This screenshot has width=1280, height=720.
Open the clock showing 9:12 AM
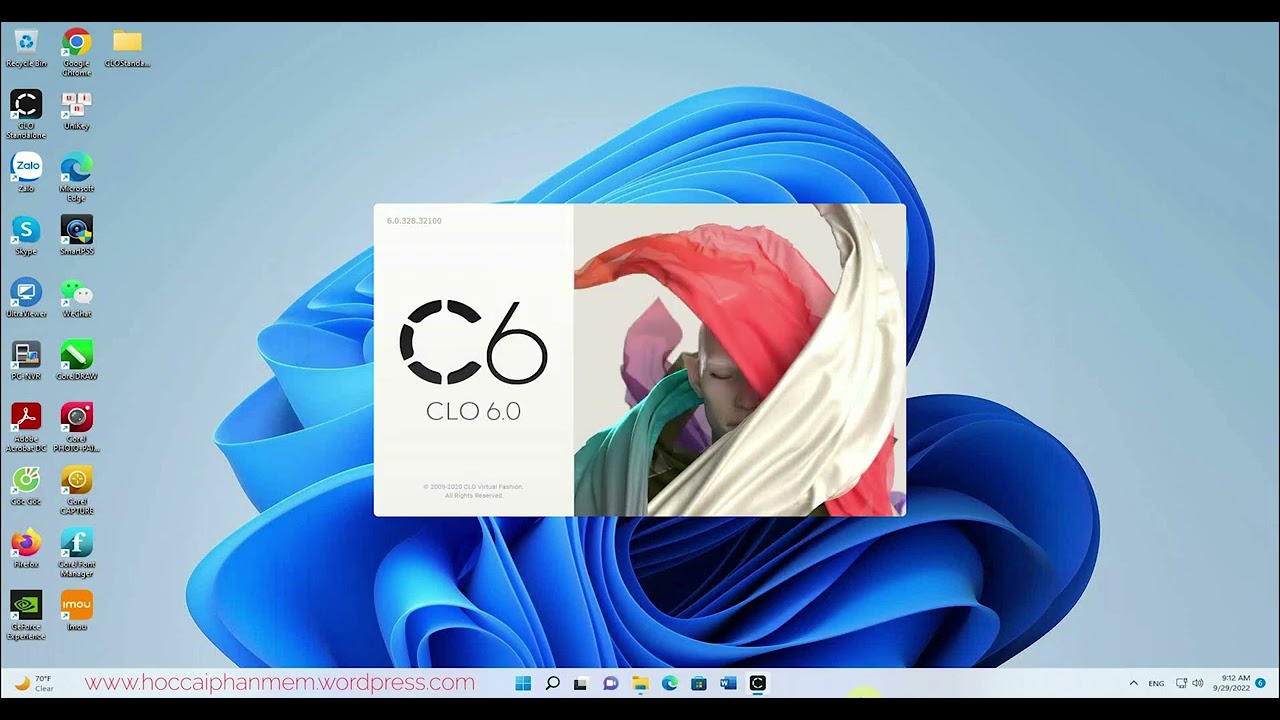[1231, 683]
